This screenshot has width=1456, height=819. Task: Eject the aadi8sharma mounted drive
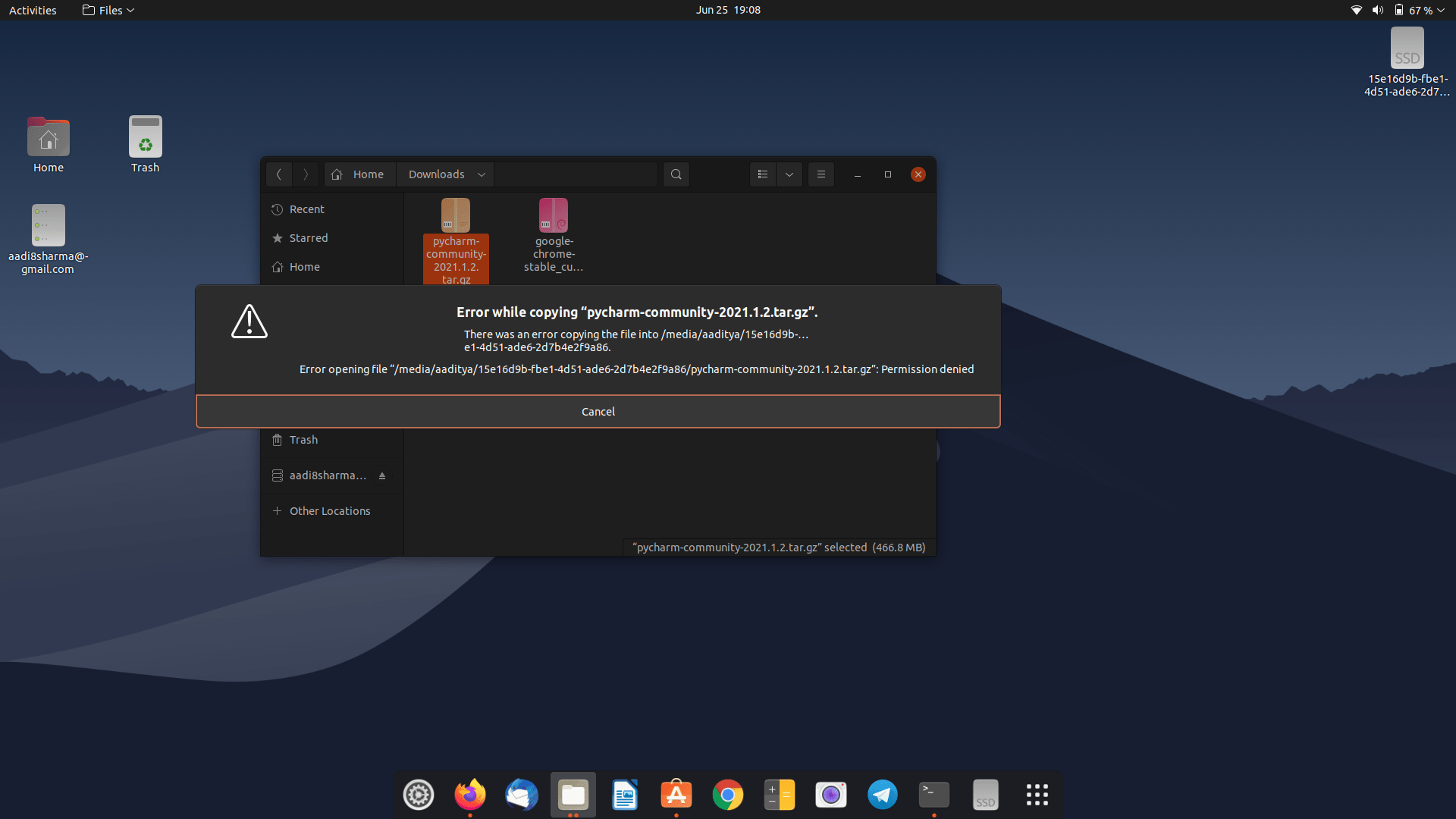[382, 475]
